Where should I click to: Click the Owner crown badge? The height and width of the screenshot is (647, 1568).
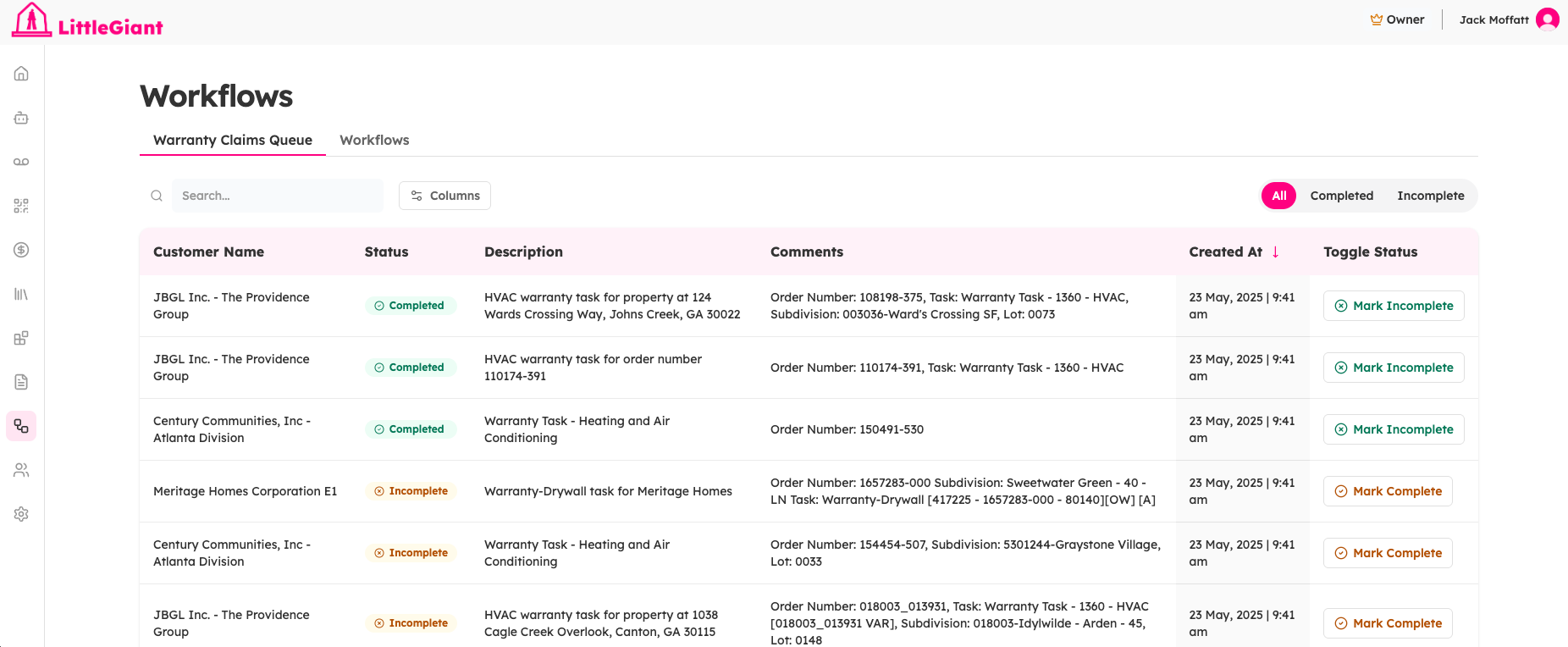tap(1397, 19)
